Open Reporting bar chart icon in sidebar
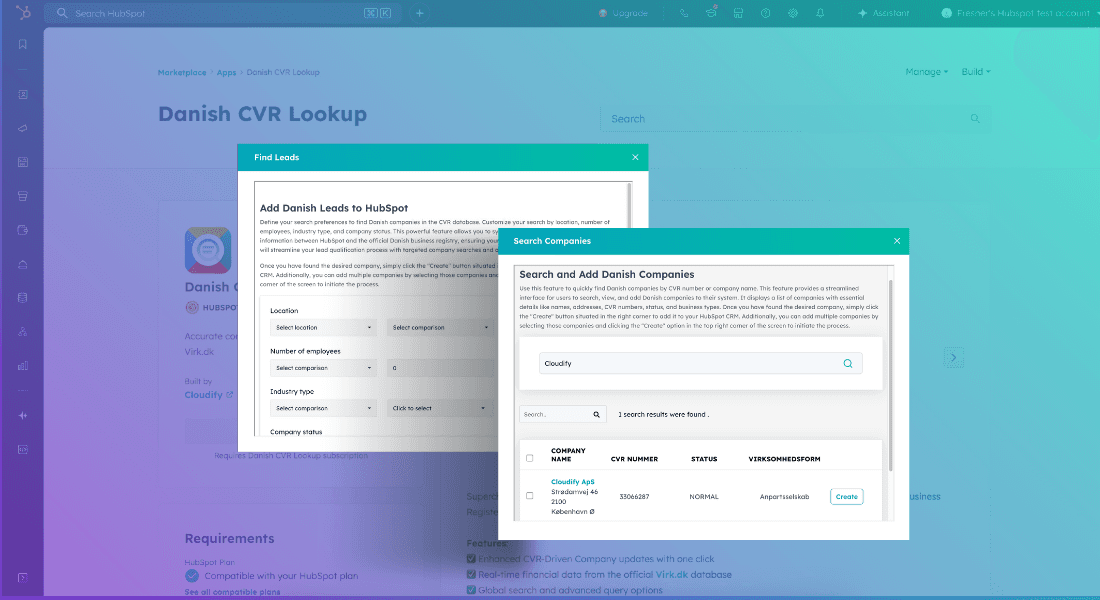The height and width of the screenshot is (600, 1100). pyautogui.click(x=22, y=366)
